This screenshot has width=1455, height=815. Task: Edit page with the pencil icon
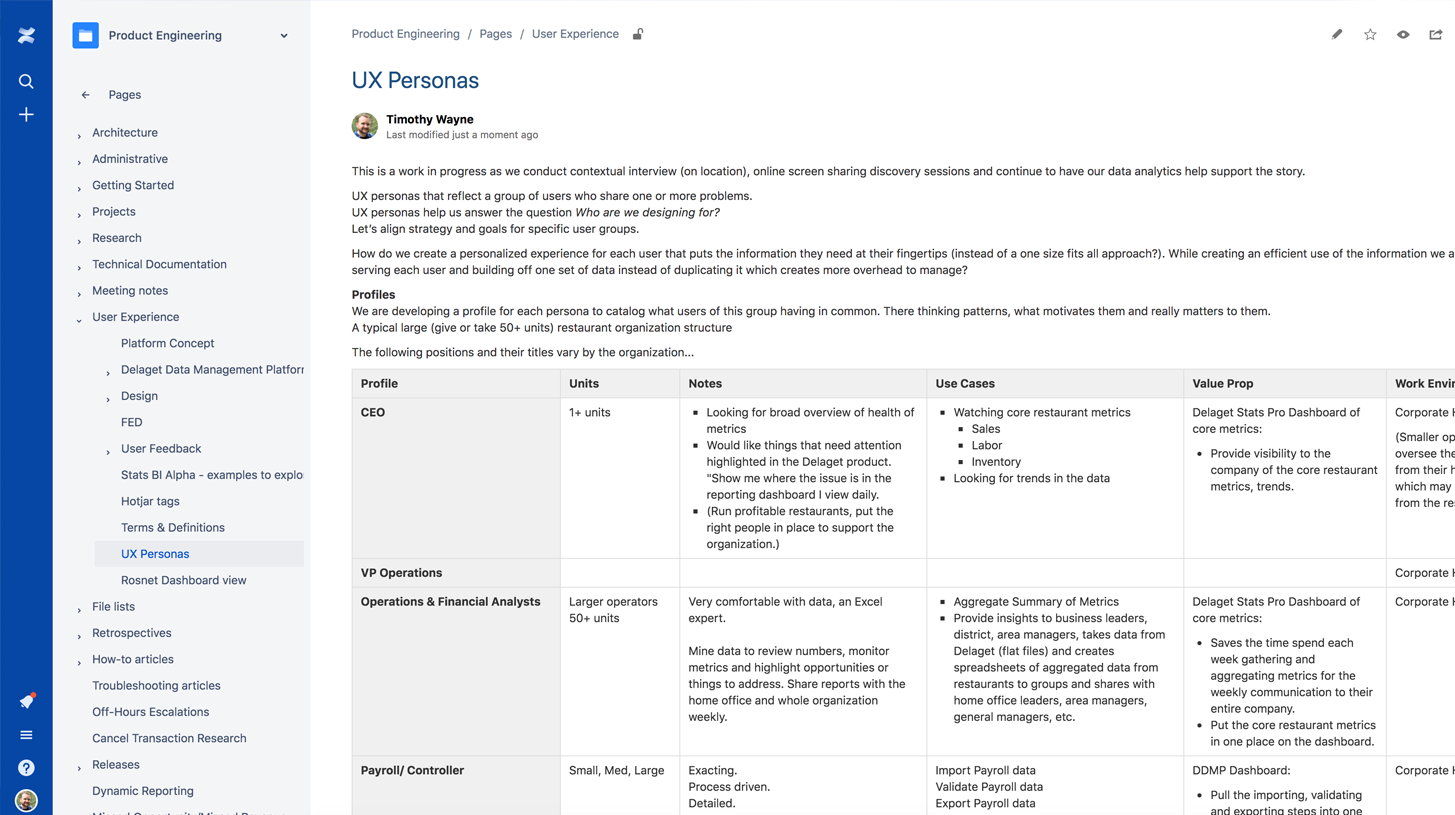(x=1337, y=34)
